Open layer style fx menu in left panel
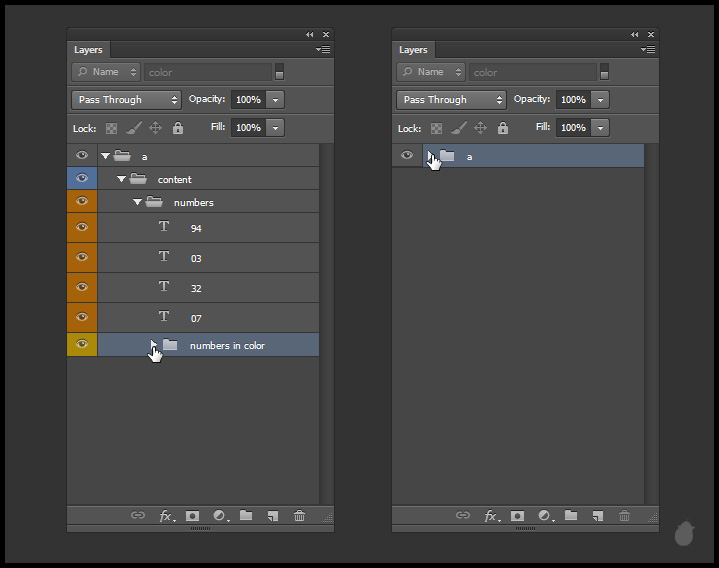 click(x=166, y=516)
